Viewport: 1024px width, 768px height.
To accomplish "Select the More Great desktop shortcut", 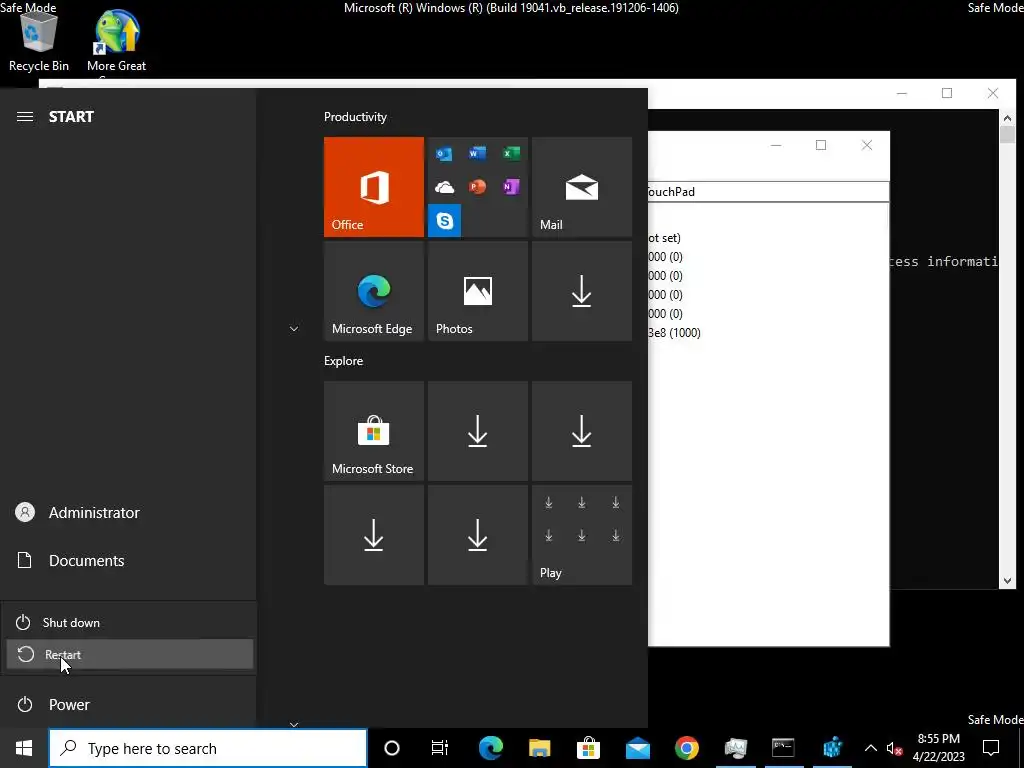I will pos(117,41).
